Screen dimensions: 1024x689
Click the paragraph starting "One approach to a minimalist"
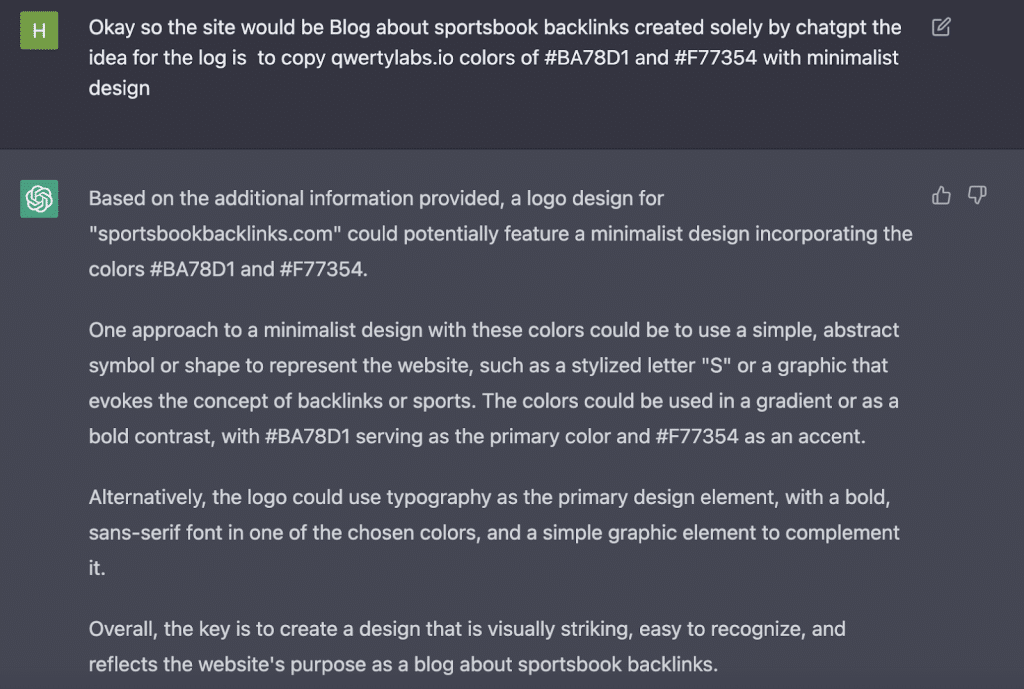click(x=494, y=383)
